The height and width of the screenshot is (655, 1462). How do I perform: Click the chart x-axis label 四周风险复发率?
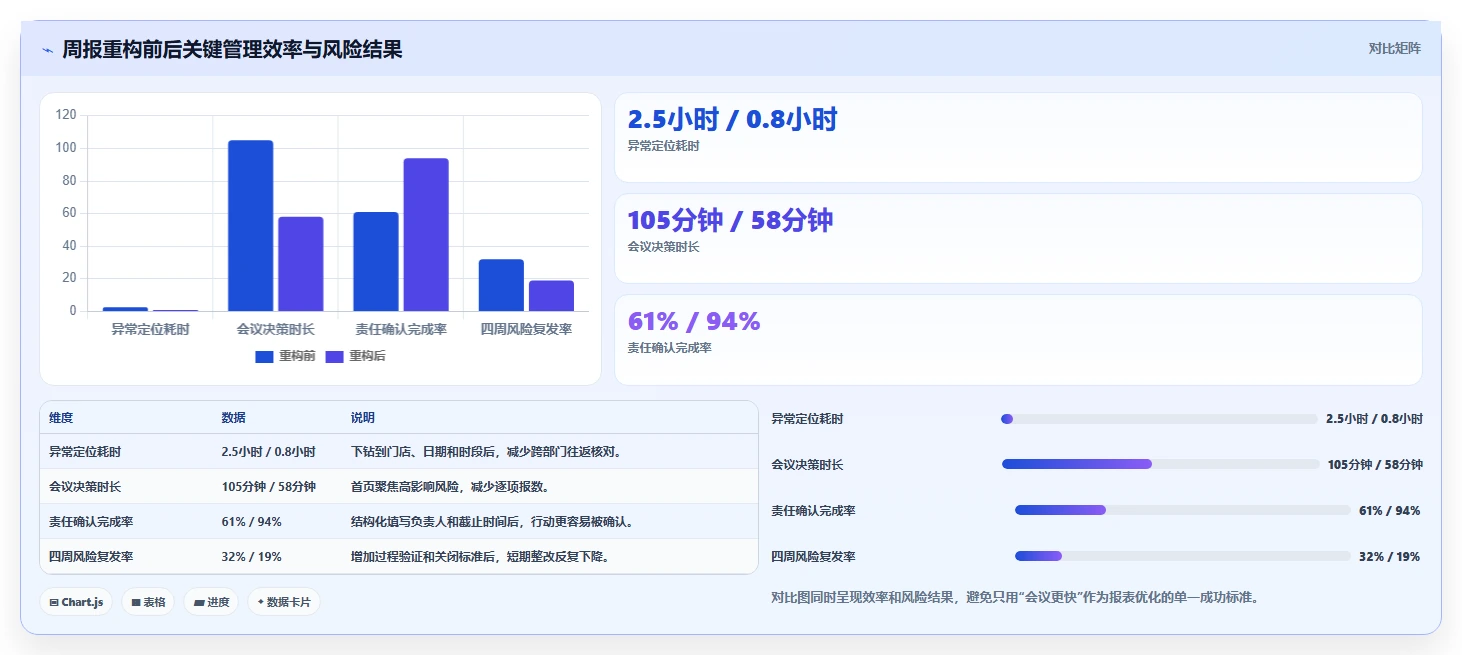(526, 329)
